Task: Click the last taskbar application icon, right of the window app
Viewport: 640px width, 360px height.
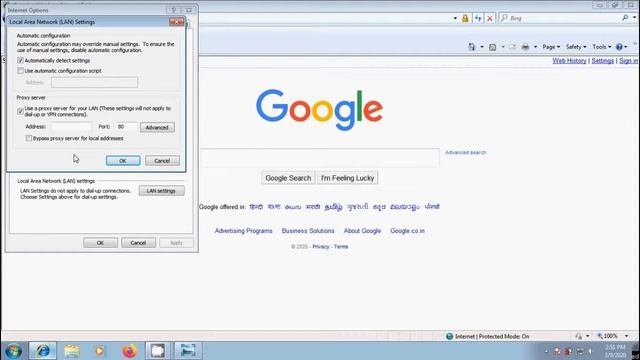Action: pos(188,351)
